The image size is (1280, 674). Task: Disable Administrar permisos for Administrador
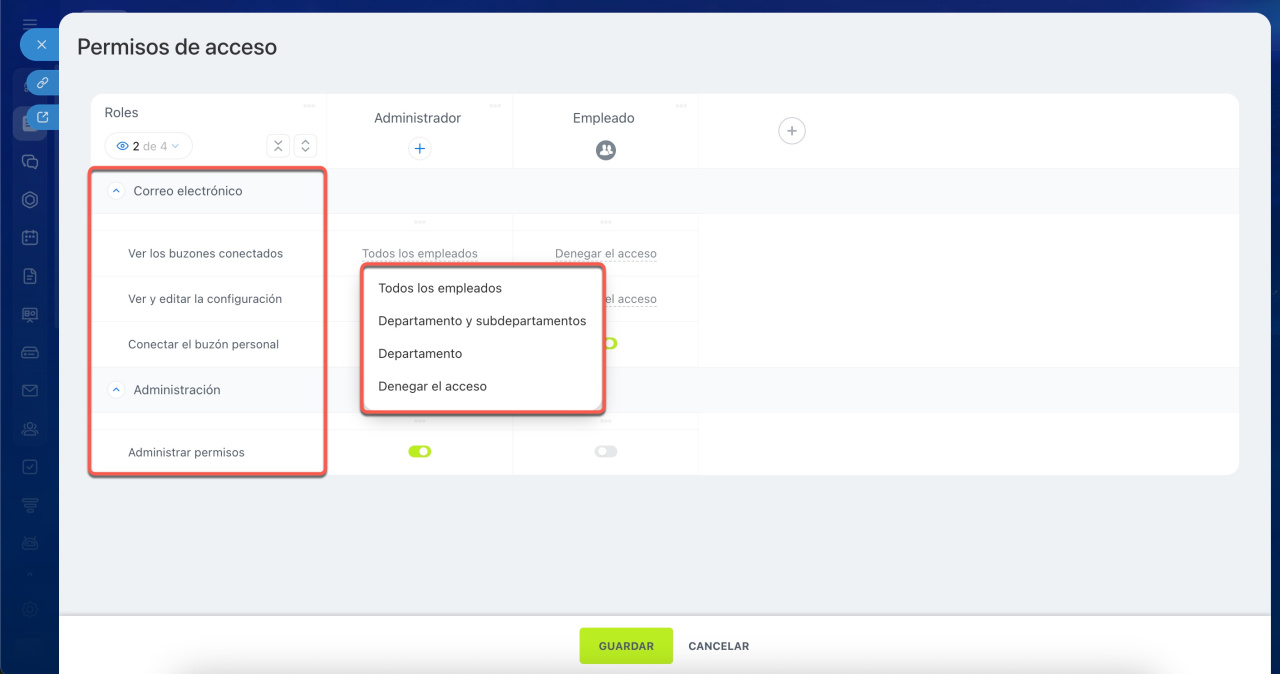420,452
